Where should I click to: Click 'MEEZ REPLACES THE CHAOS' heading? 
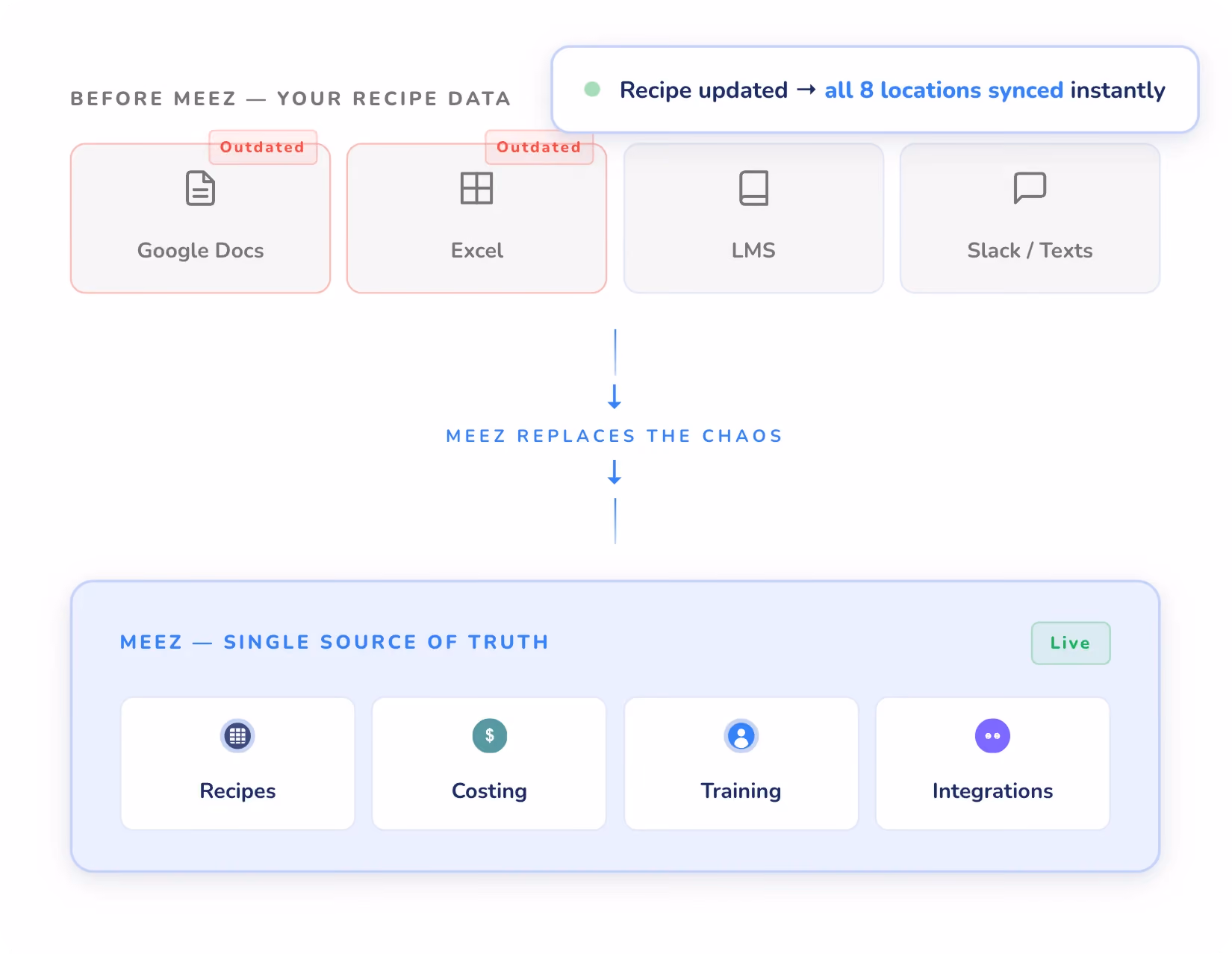click(615, 436)
